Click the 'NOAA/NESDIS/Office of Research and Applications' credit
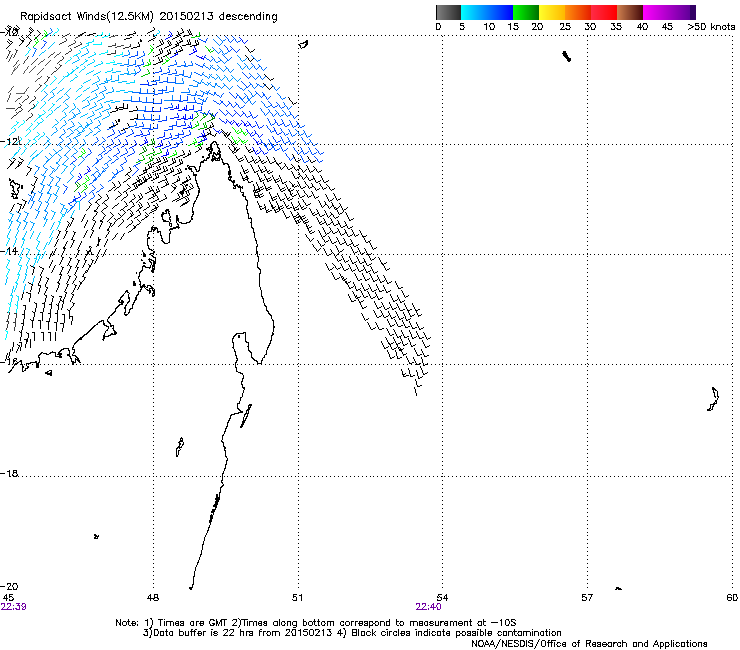The width and height of the screenshot is (740, 650). click(589, 644)
